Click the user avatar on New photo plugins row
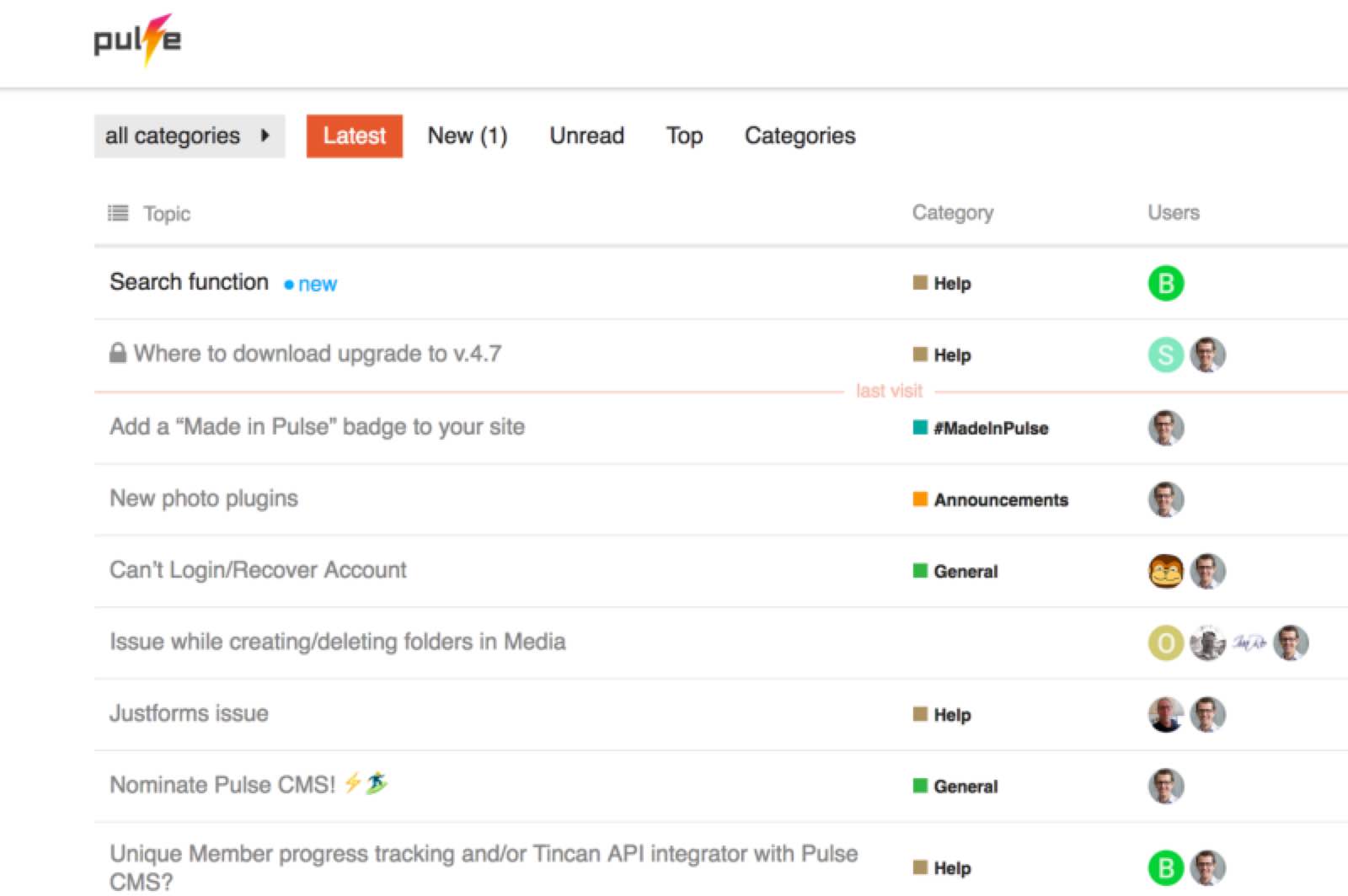 1166,499
